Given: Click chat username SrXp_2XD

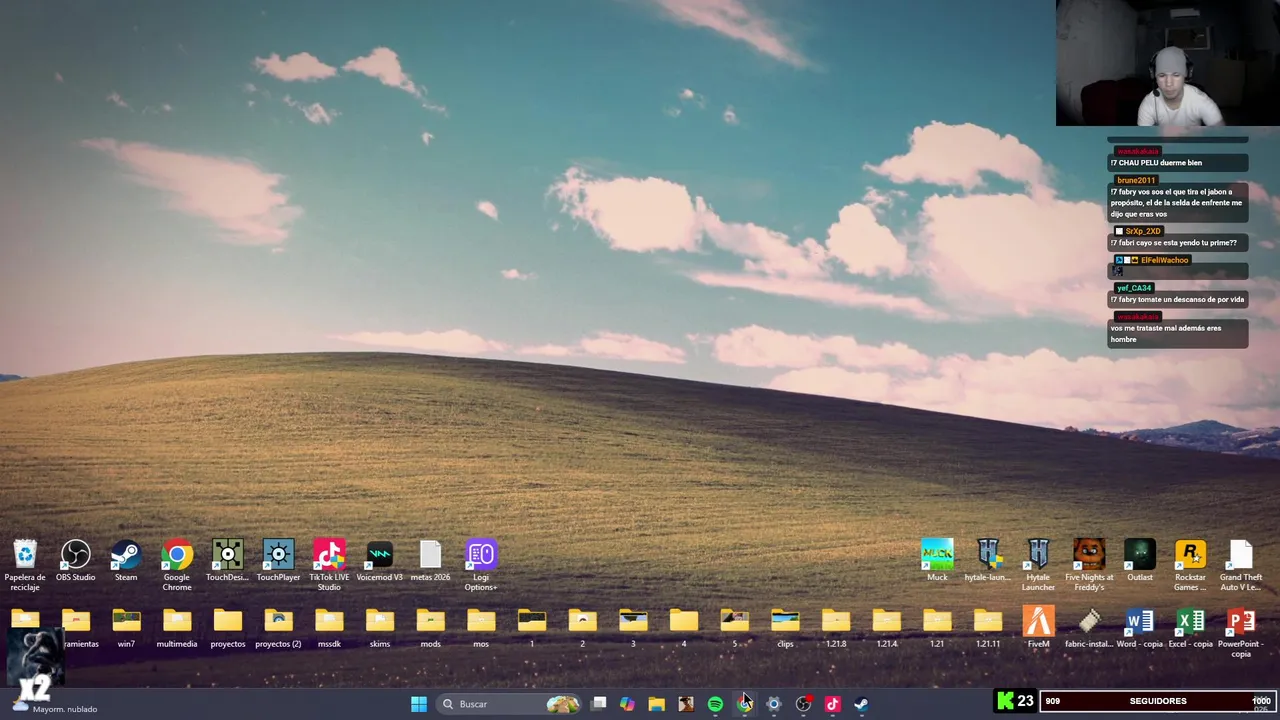Looking at the screenshot, I should pyautogui.click(x=1143, y=231).
